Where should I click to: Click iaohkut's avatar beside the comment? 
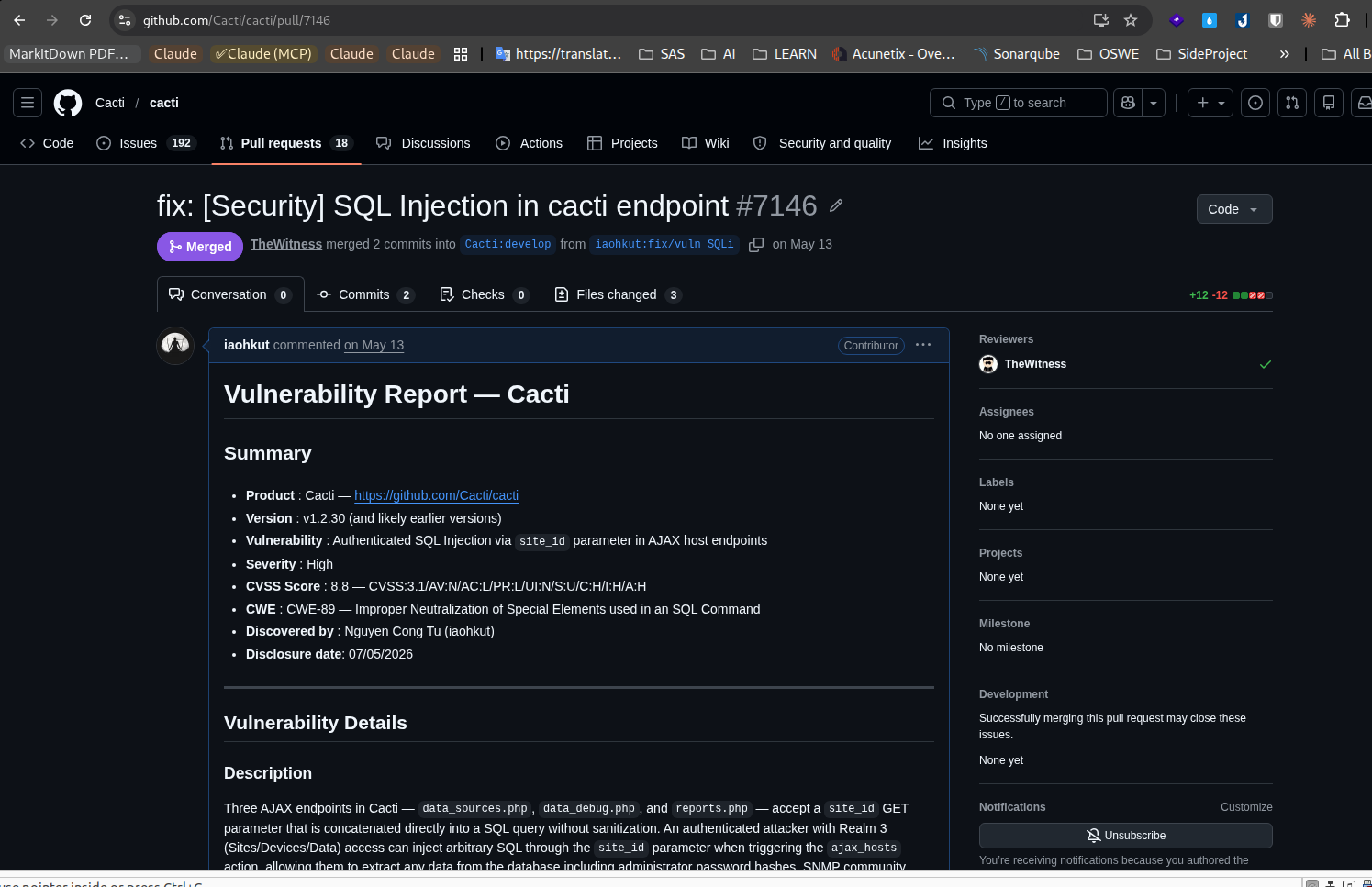175,346
